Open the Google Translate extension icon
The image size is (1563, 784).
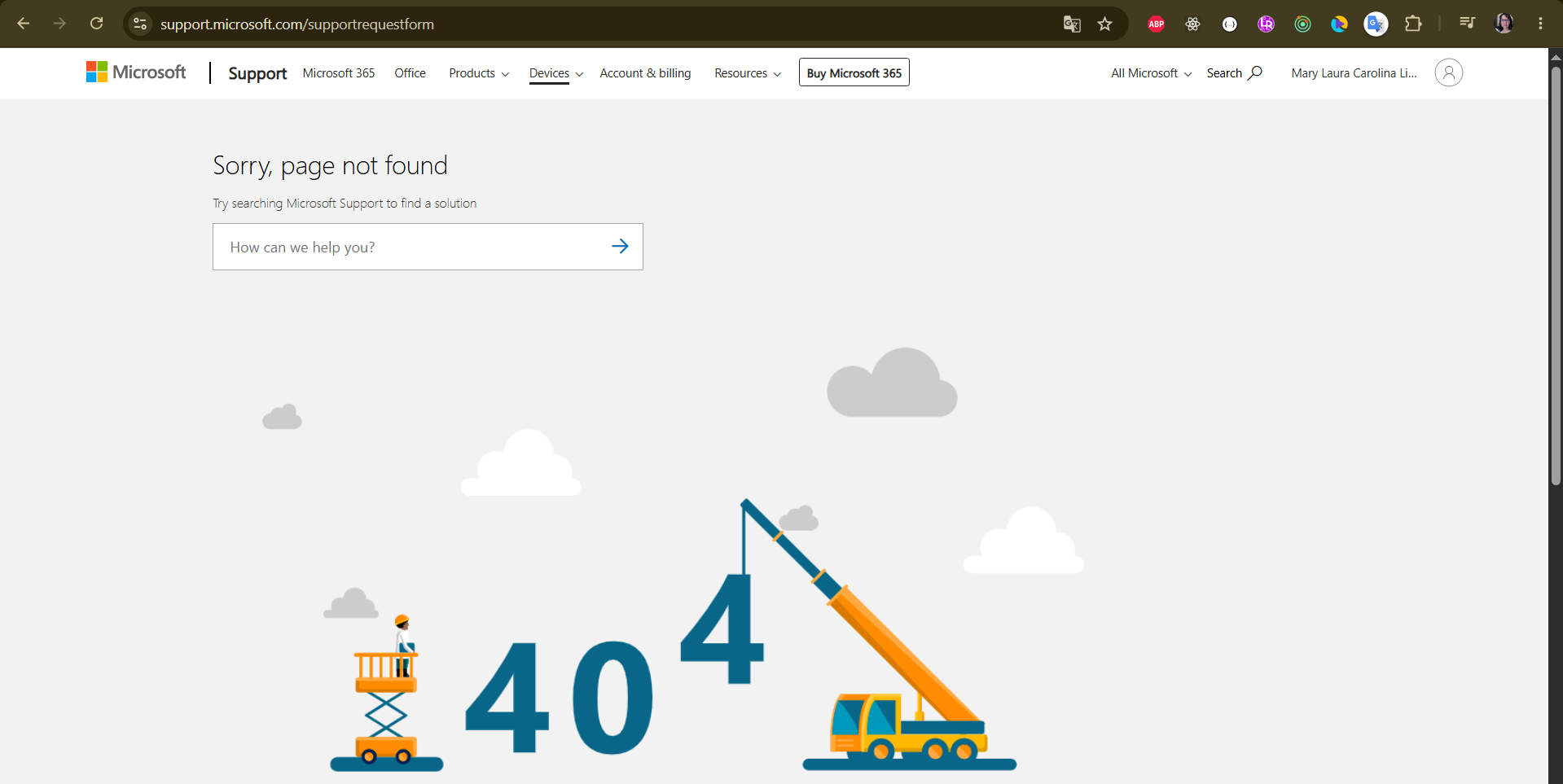pos(1376,24)
